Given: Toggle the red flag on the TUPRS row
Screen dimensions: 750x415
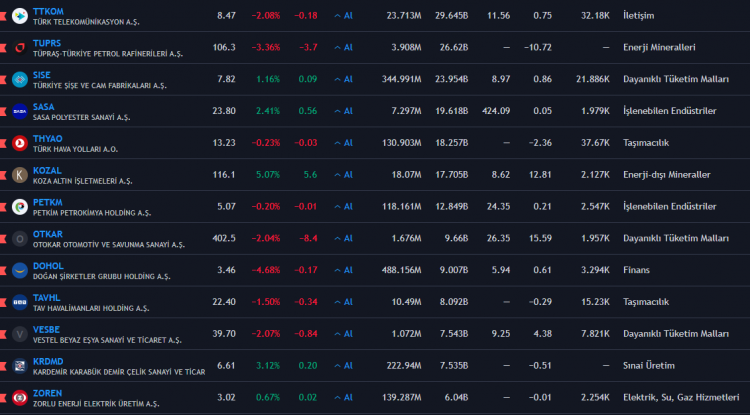Looking at the screenshot, I should pyautogui.click(x=3, y=47).
